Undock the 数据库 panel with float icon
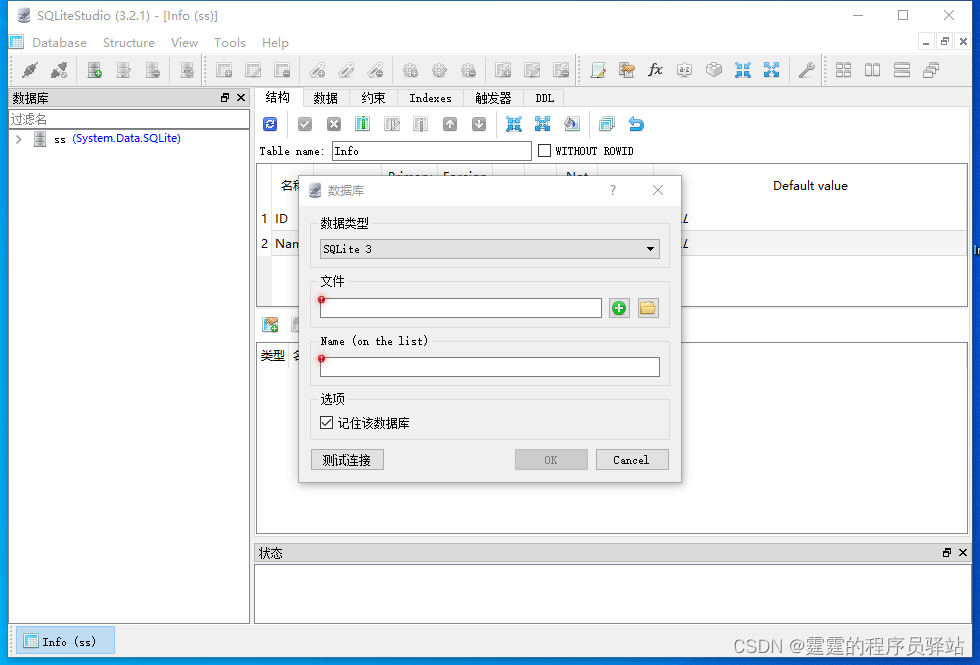This screenshot has height=665, width=980. click(225, 98)
